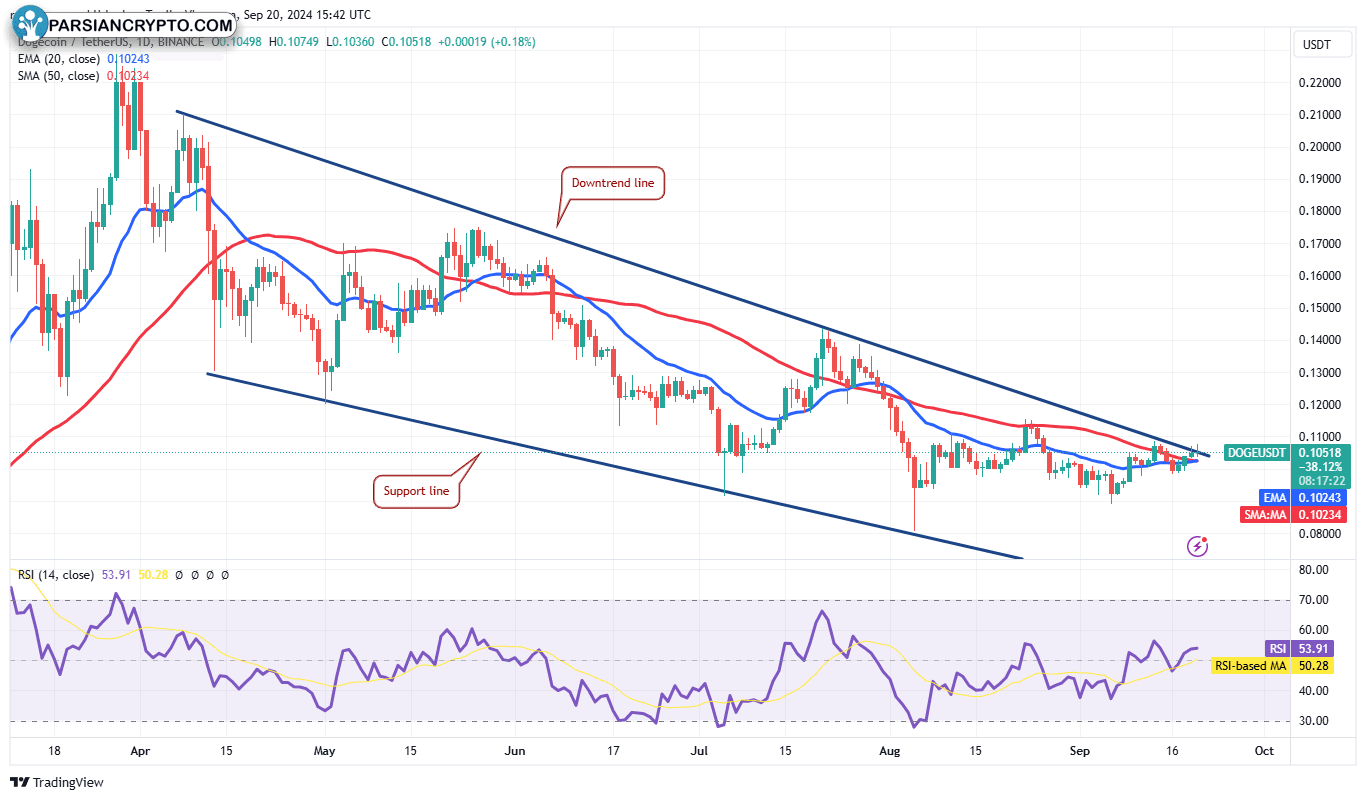1366x800 pixels.
Task: Click the Apr date on time axis
Action: point(140,751)
